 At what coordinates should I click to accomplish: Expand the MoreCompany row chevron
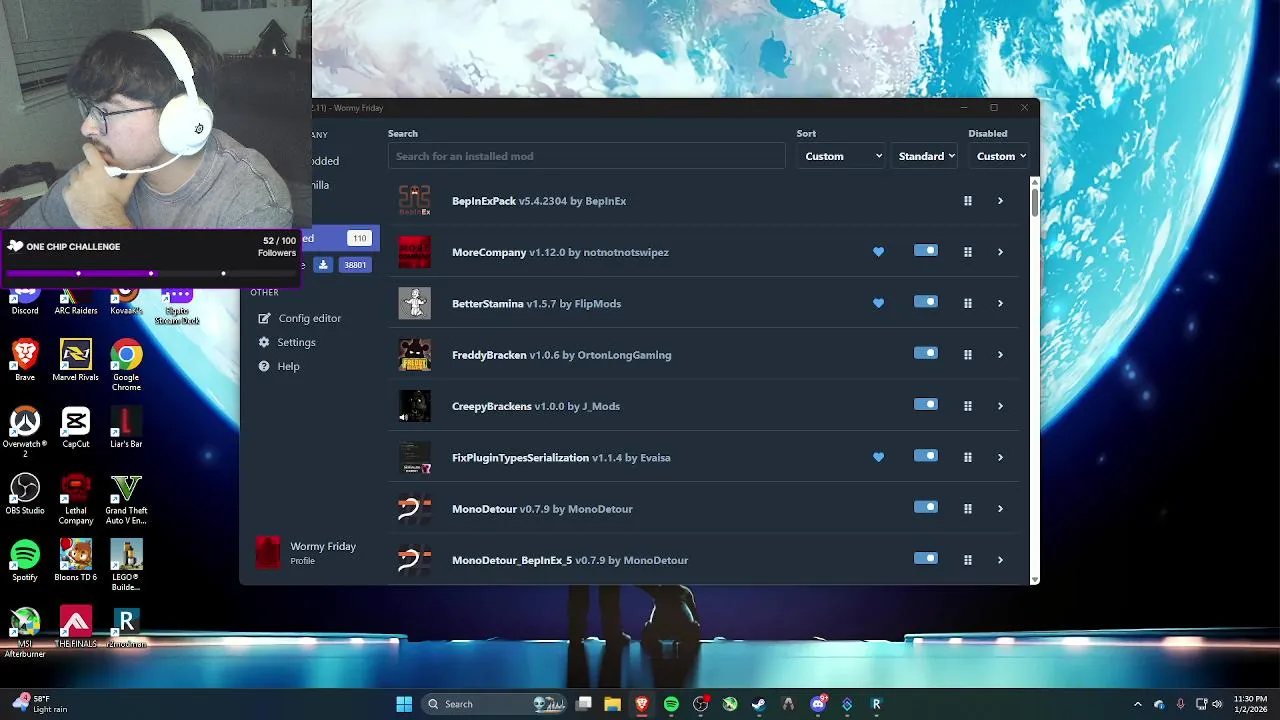coord(1000,252)
